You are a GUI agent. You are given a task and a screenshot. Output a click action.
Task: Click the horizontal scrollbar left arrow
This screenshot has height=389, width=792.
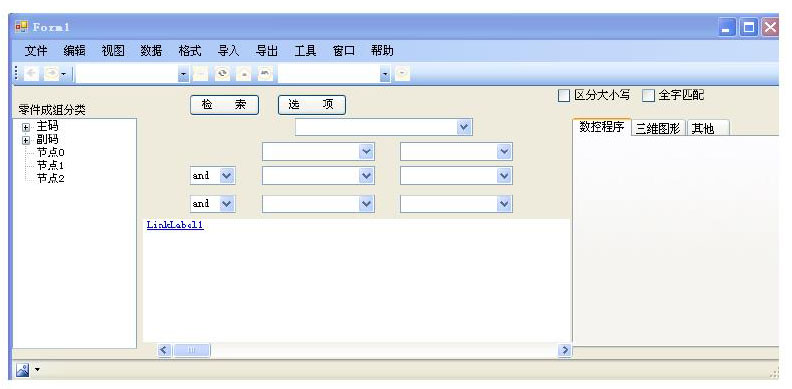(165, 350)
